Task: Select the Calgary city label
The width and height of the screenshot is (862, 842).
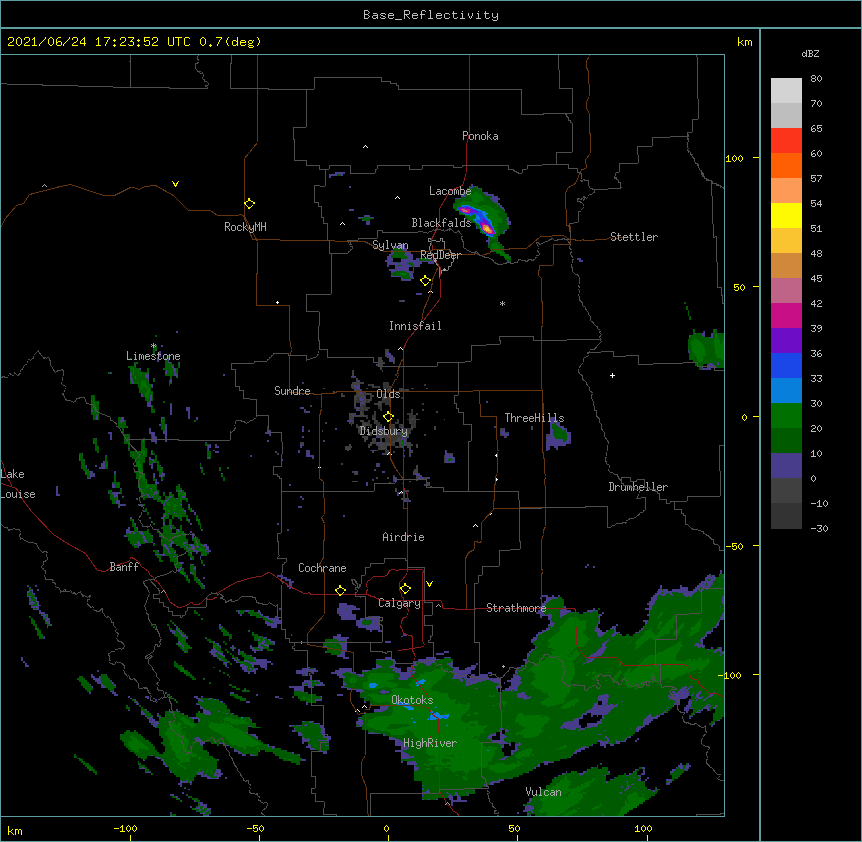Action: coord(399,603)
